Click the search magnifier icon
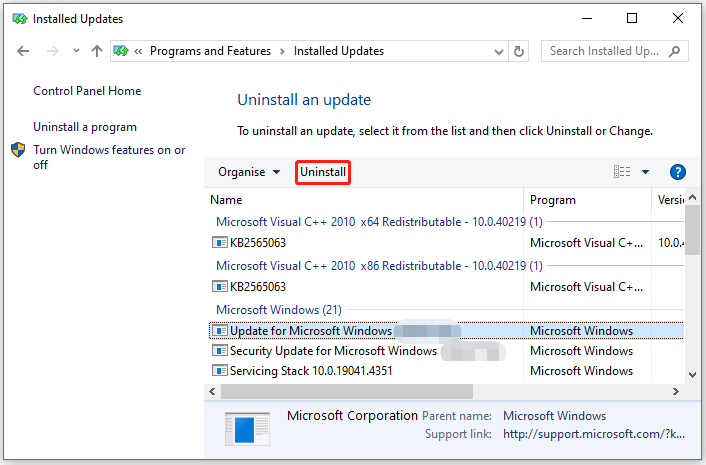The image size is (706, 465). [x=674, y=51]
